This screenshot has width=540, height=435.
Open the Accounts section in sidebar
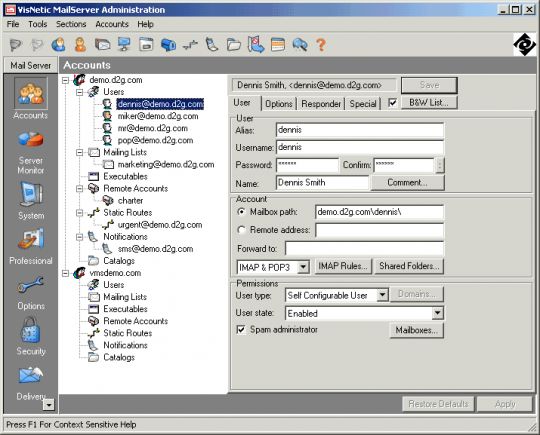tap(31, 98)
